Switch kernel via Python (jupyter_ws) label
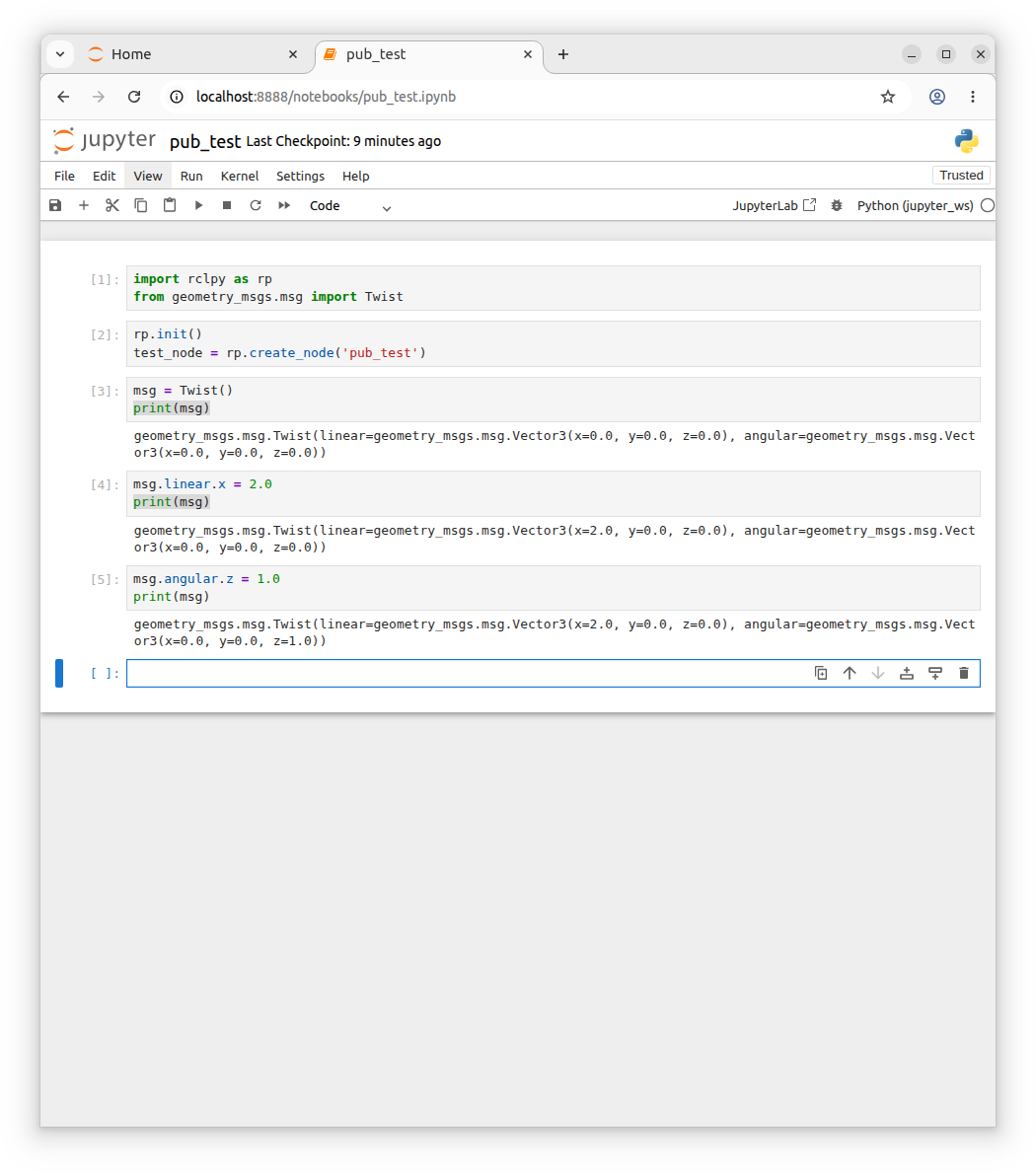Screen dimensions: 1036x1173 click(915, 206)
